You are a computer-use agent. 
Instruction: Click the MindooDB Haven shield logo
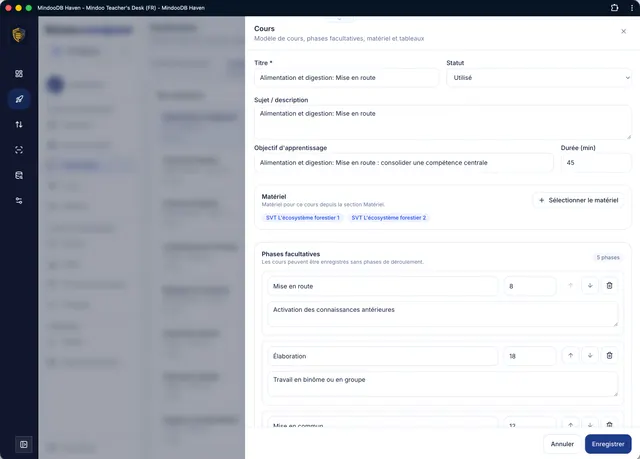click(x=19, y=35)
